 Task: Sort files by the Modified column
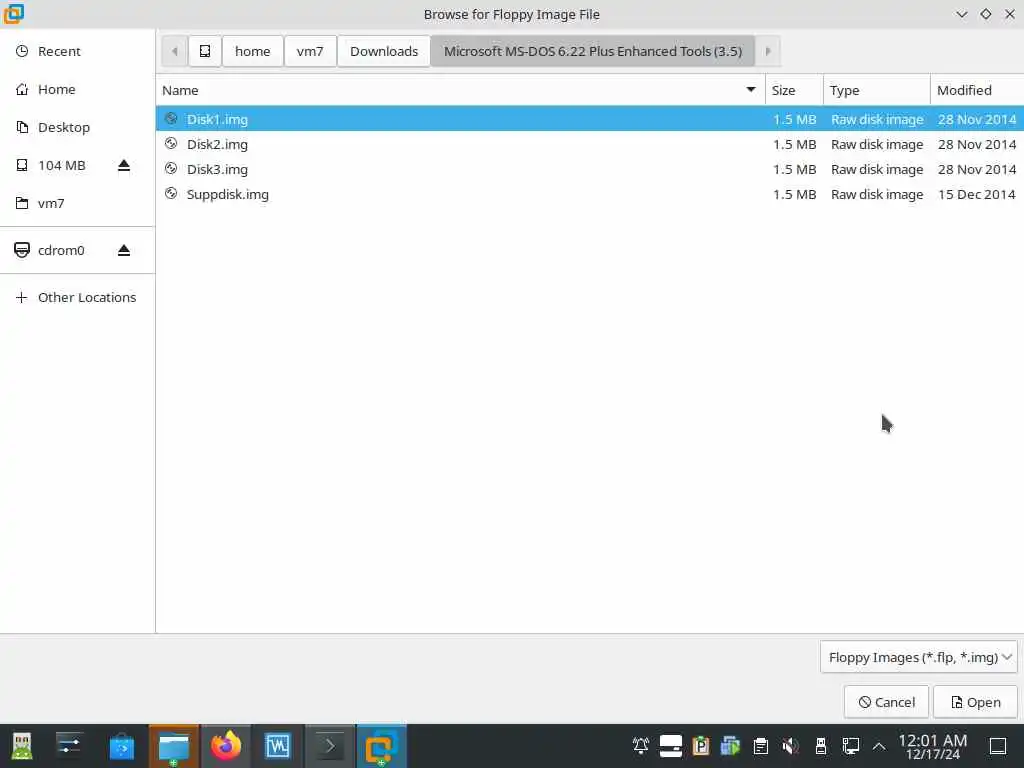click(x=977, y=90)
